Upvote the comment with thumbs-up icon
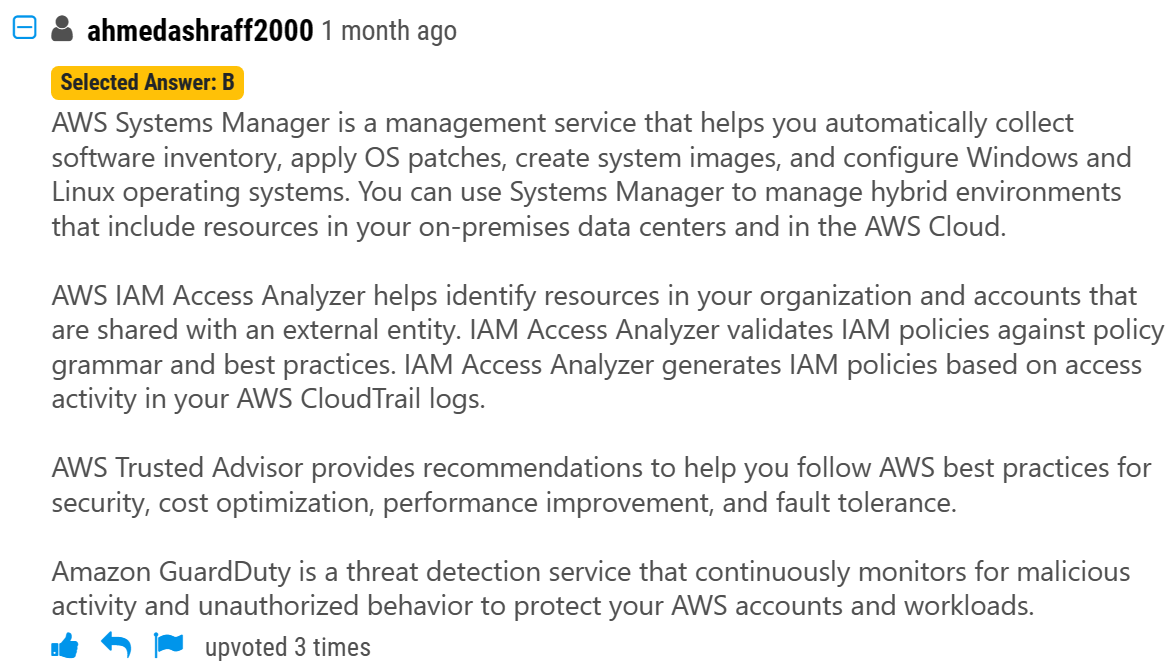 (64, 646)
